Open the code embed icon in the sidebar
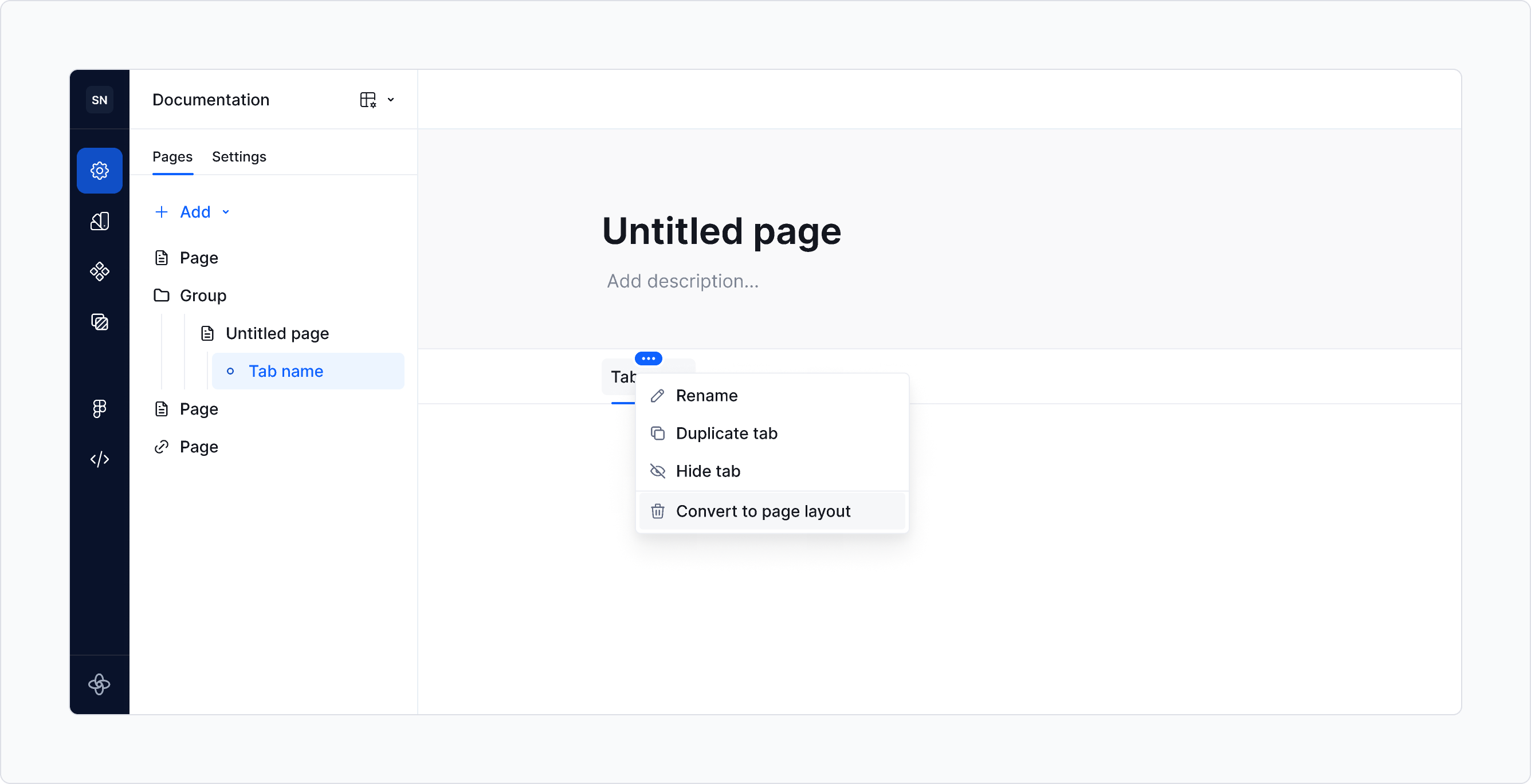 tap(99, 459)
